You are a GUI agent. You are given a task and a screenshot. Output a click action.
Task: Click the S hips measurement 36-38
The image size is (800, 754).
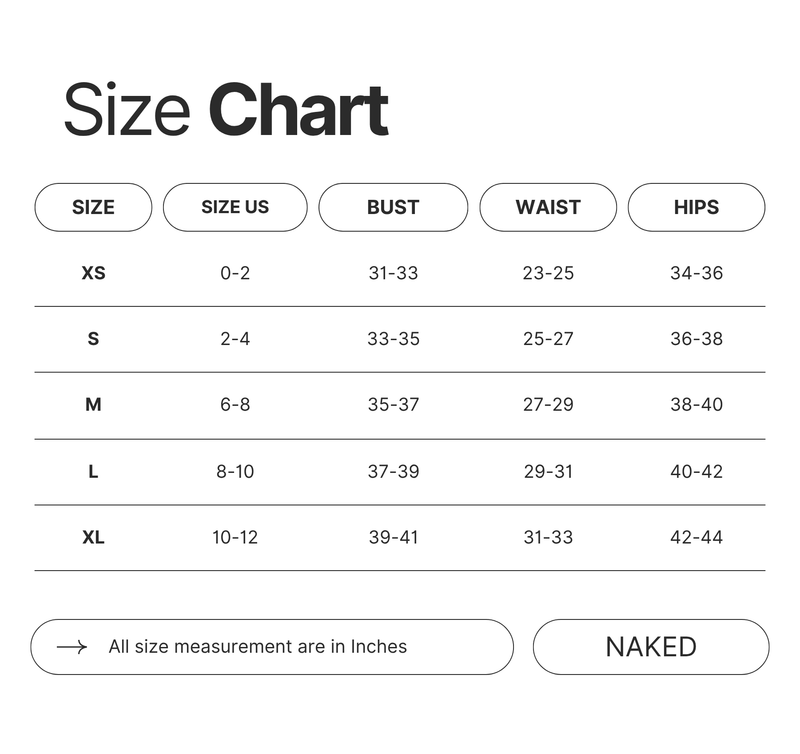click(696, 339)
